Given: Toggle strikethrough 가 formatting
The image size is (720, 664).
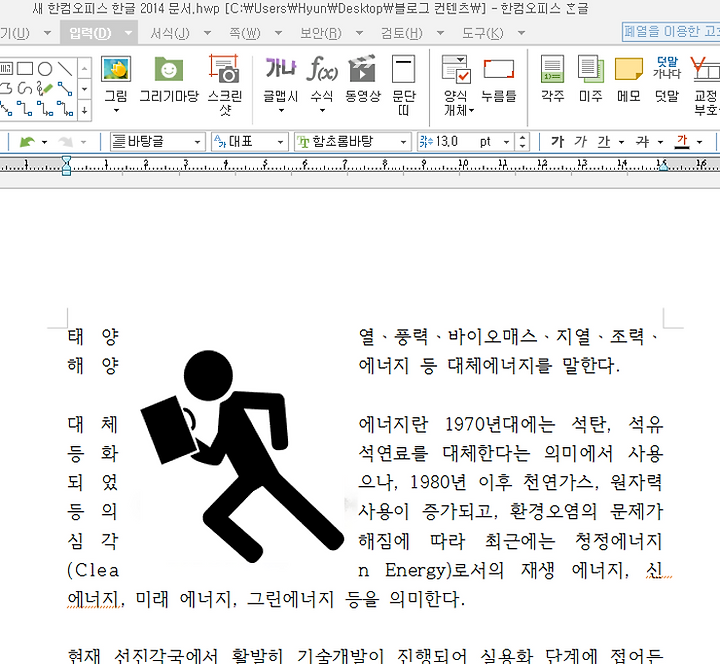Looking at the screenshot, I should (642, 141).
